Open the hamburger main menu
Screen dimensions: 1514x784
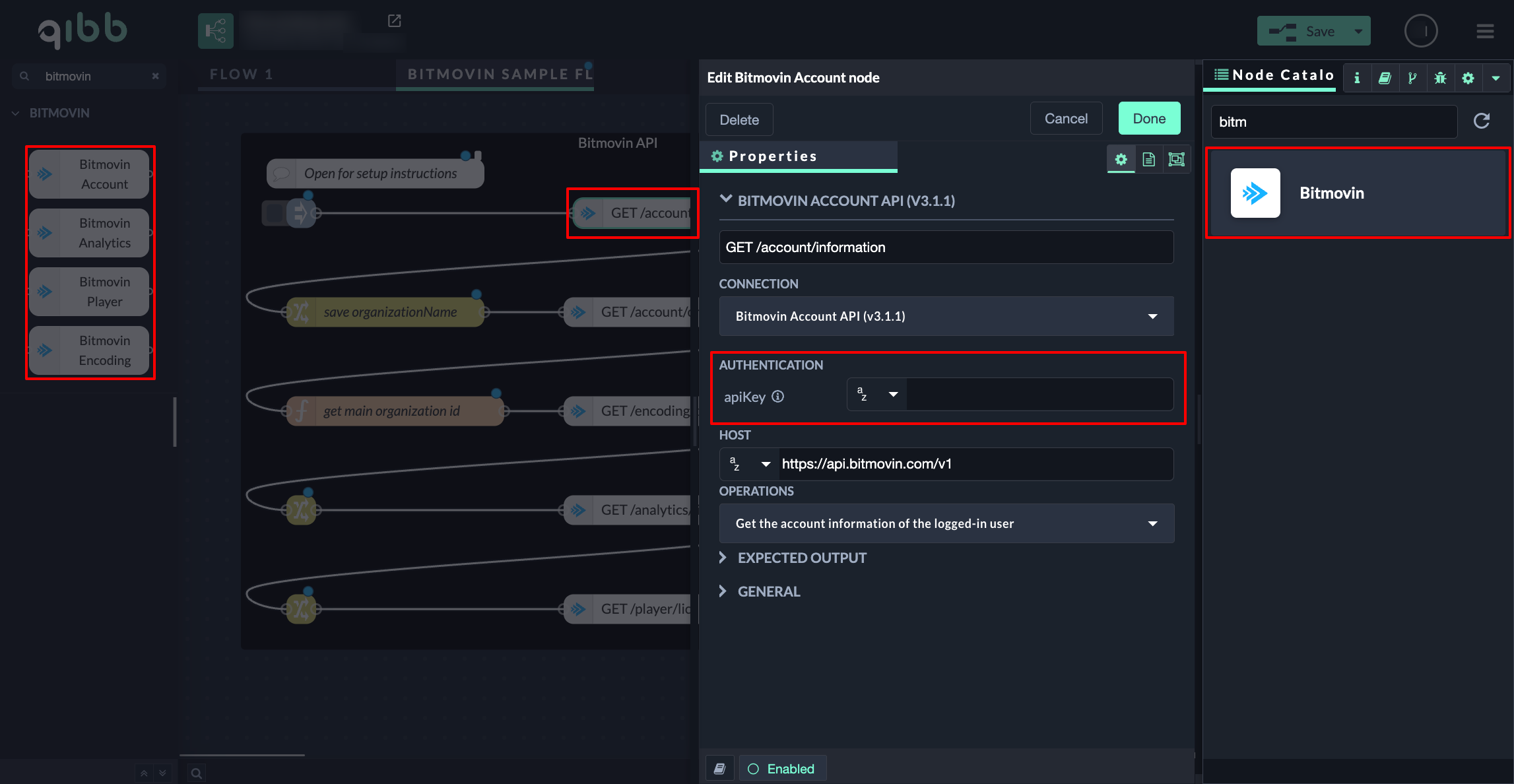[x=1485, y=31]
